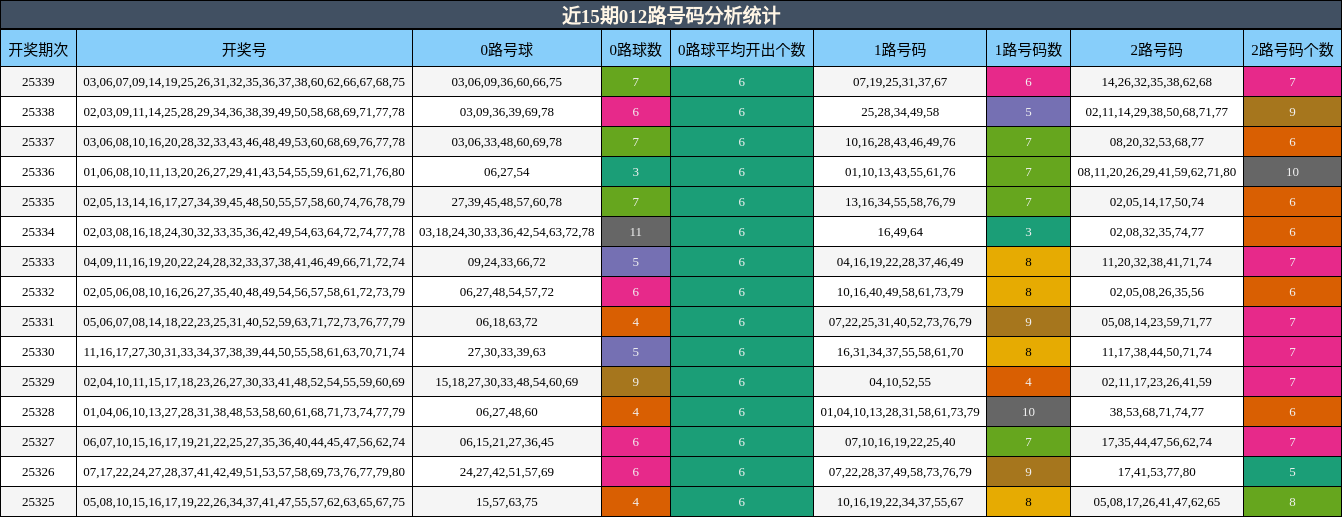Select the 2路号码个数 column header

tap(1292, 49)
